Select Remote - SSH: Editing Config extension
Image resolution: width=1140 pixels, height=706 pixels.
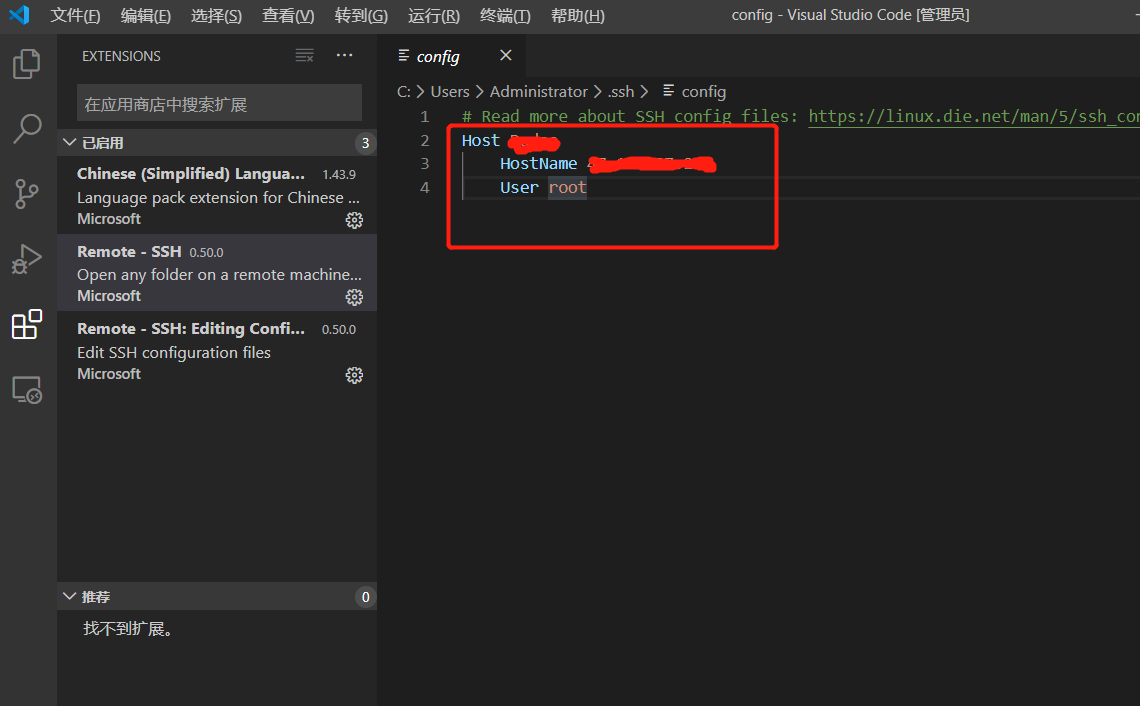(x=217, y=350)
